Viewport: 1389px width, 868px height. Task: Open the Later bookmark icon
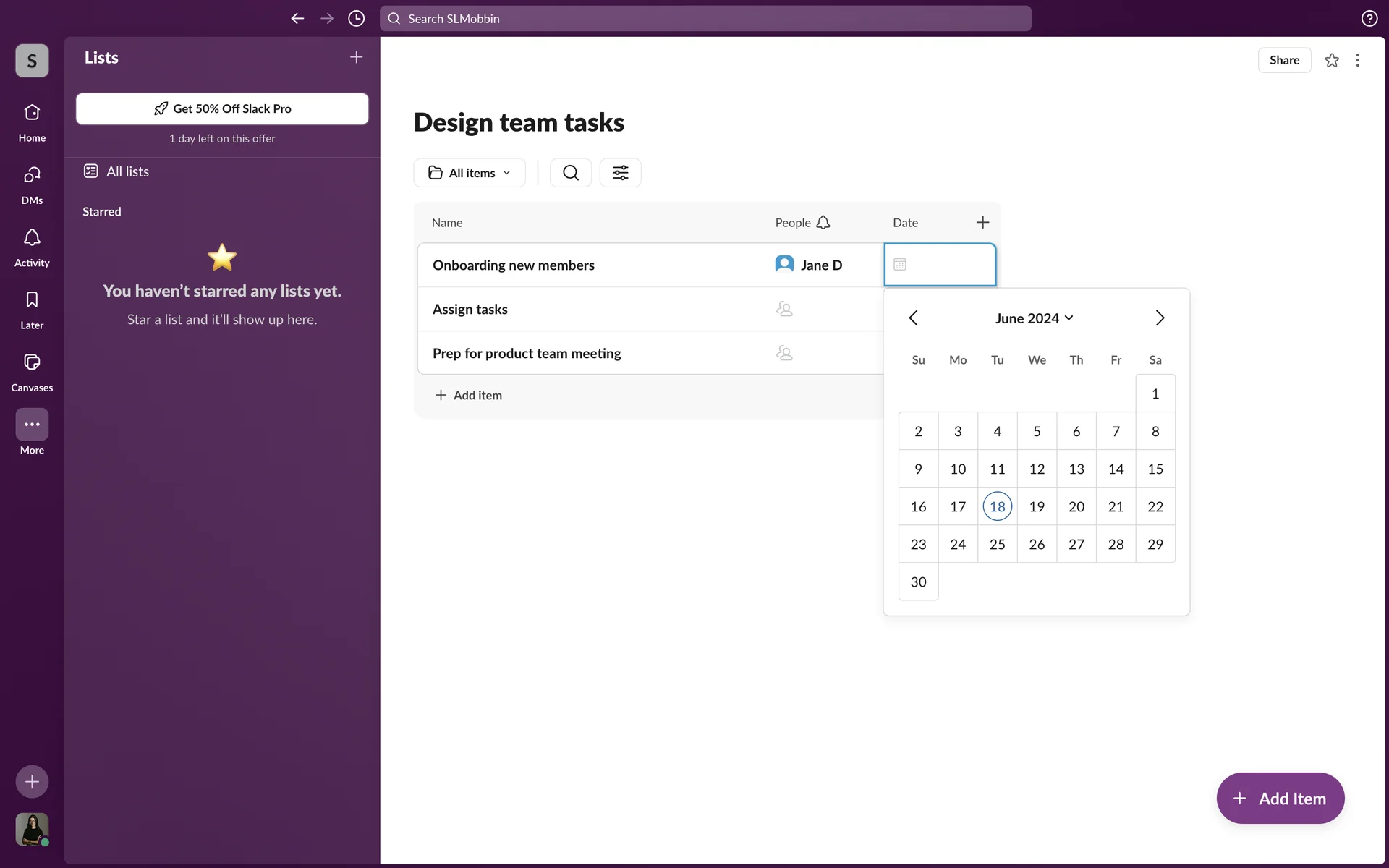coord(32,300)
